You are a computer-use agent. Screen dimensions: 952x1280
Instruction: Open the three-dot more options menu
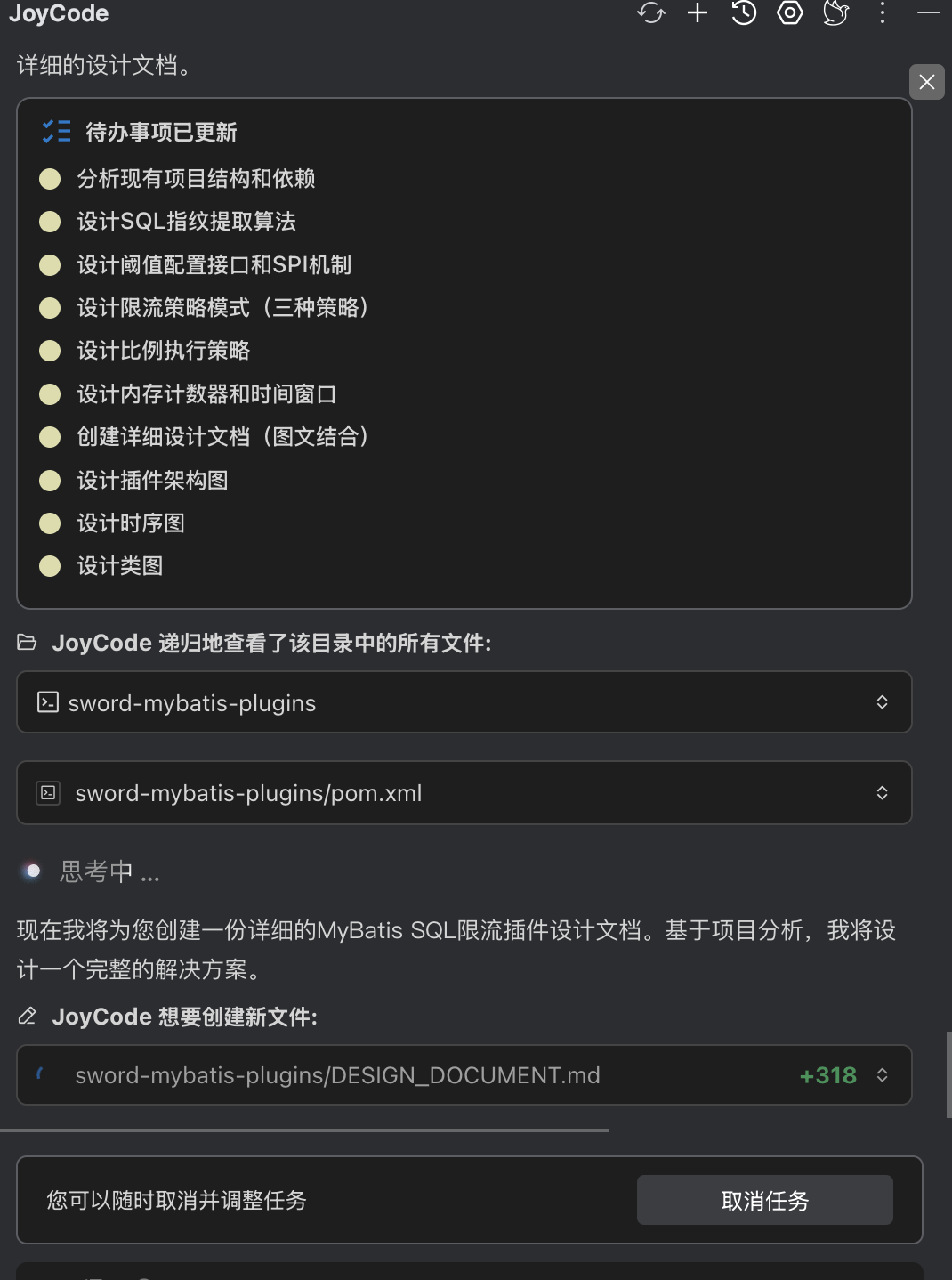point(883,12)
